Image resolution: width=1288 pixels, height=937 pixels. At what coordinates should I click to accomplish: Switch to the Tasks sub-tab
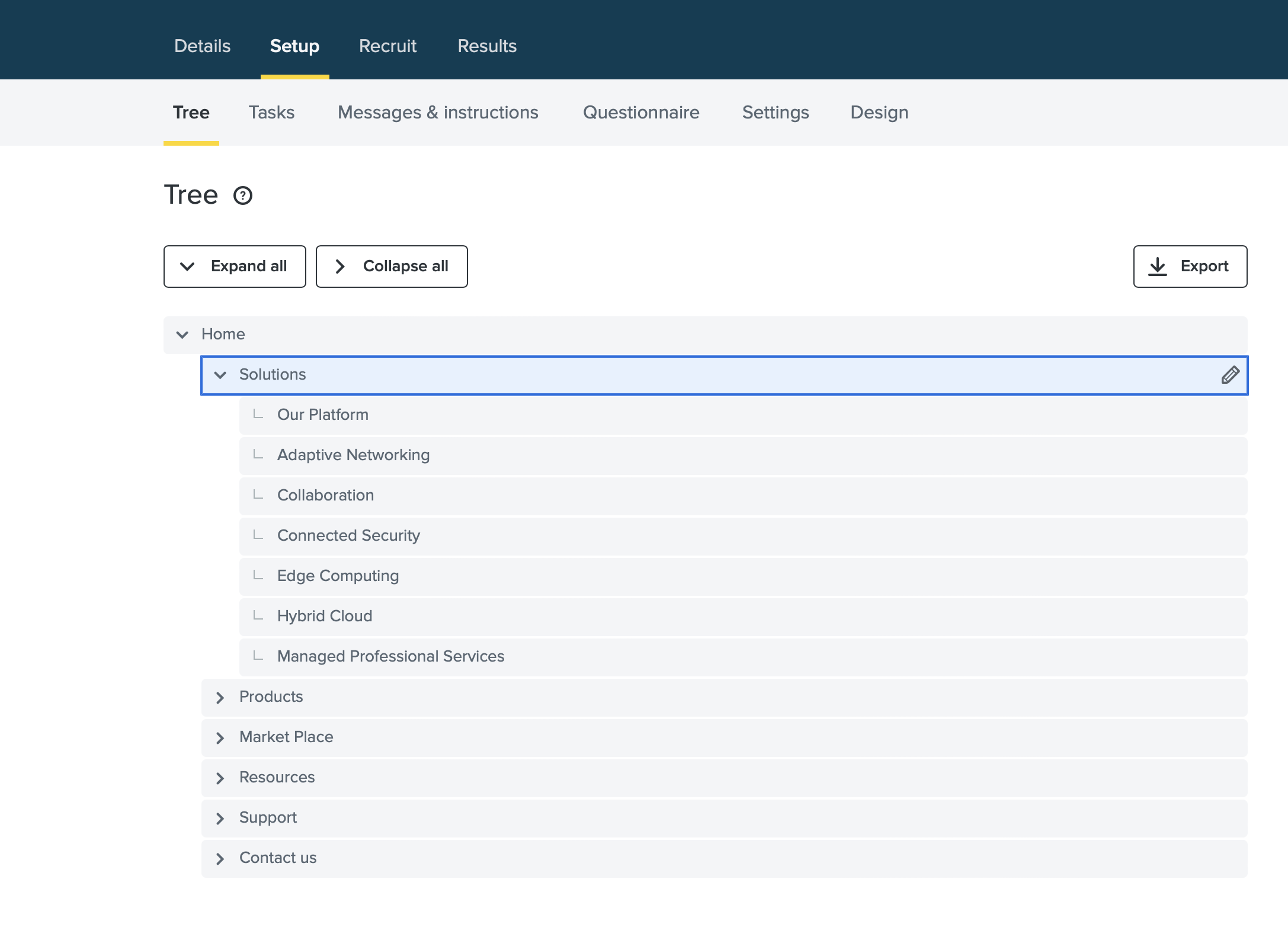click(271, 113)
